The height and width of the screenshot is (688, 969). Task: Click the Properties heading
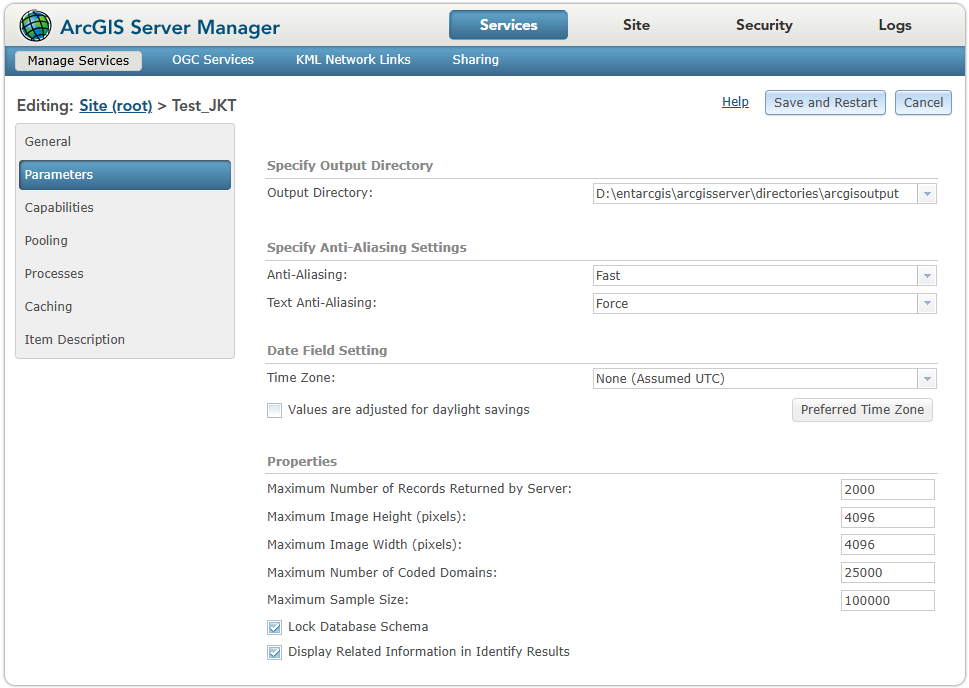pos(302,462)
